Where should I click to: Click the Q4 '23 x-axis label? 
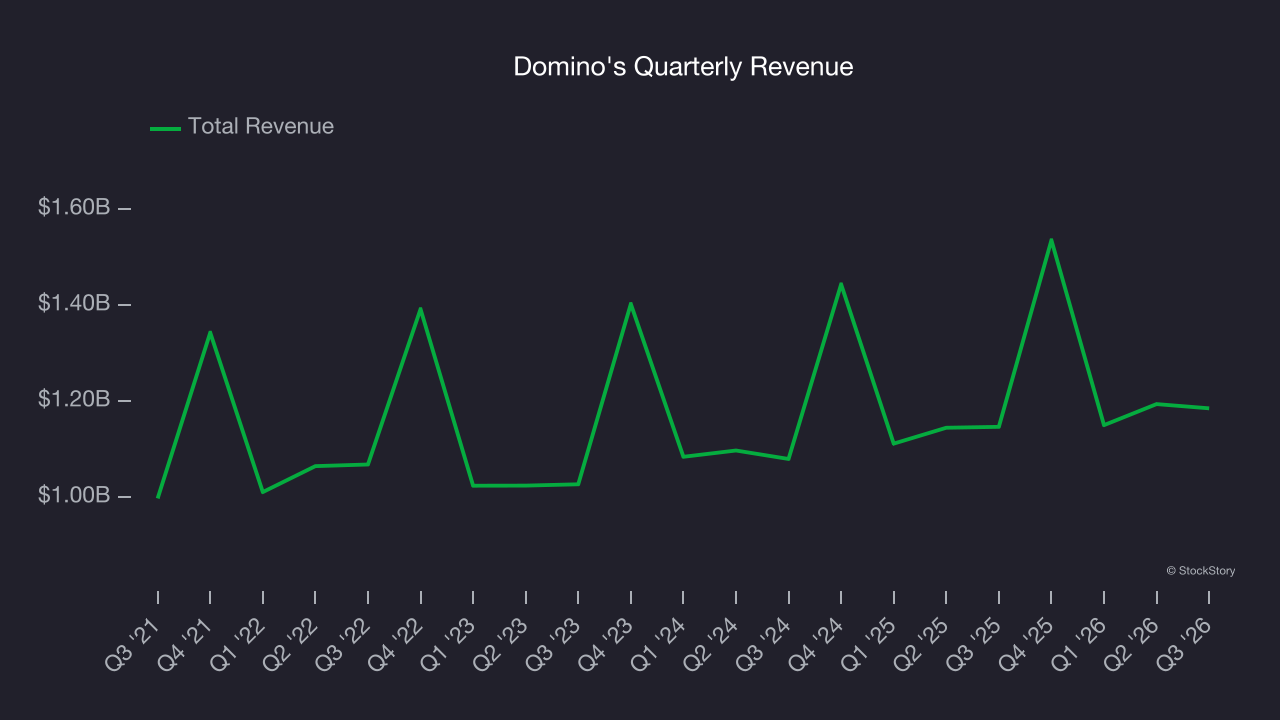(608, 643)
